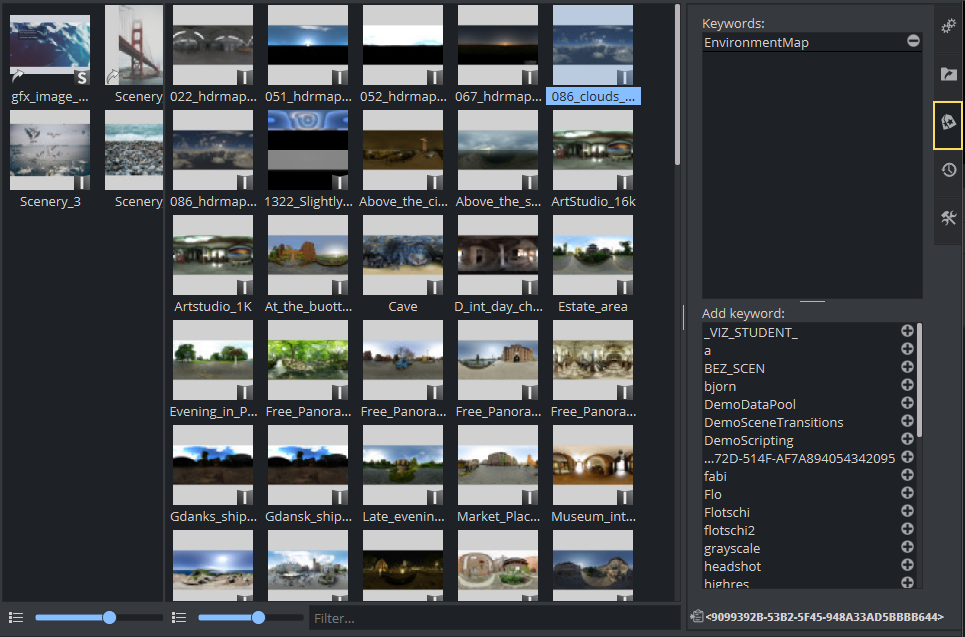
Task: Toggle list view icon for left folder pane
Action: point(16,618)
